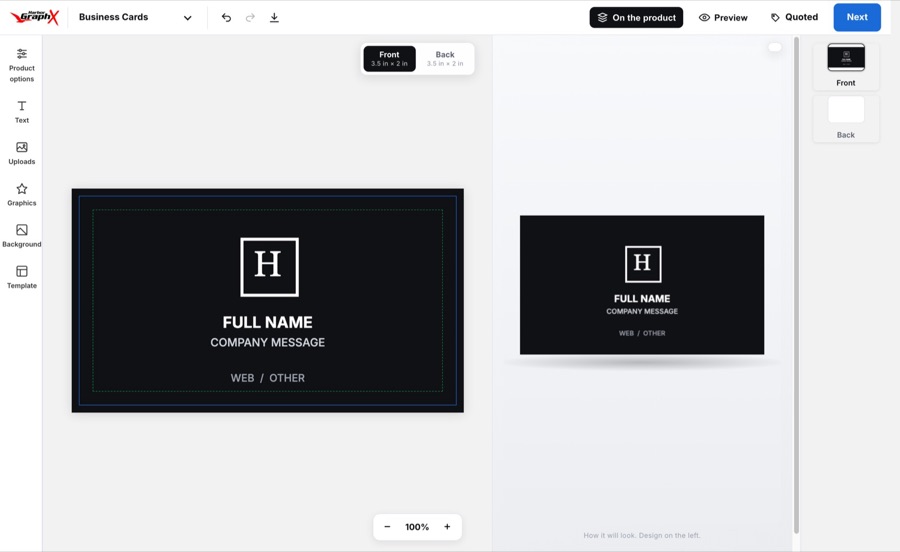Toggle On the product view
900x552 pixels.
636,17
